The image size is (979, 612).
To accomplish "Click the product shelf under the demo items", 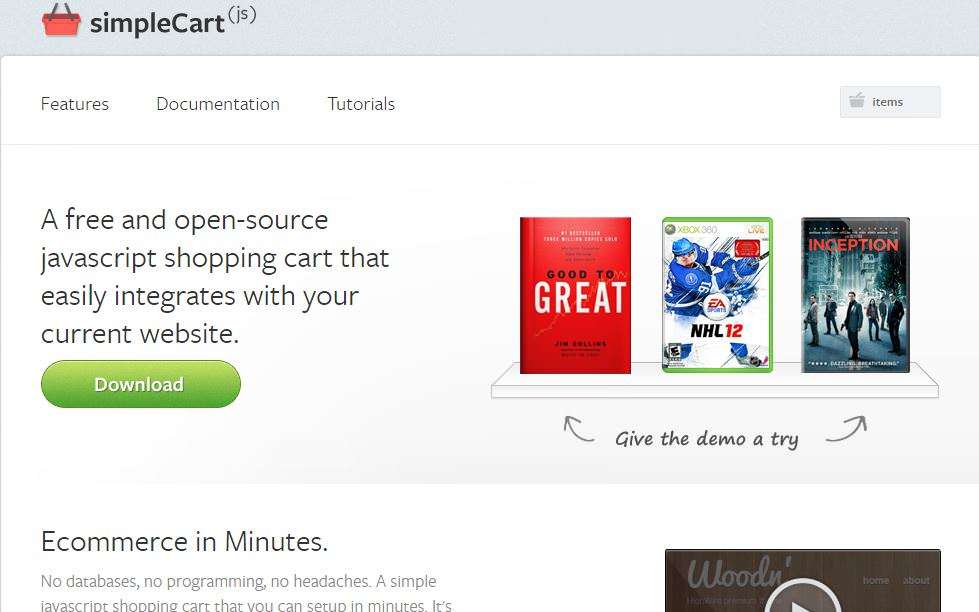I will coord(712,386).
